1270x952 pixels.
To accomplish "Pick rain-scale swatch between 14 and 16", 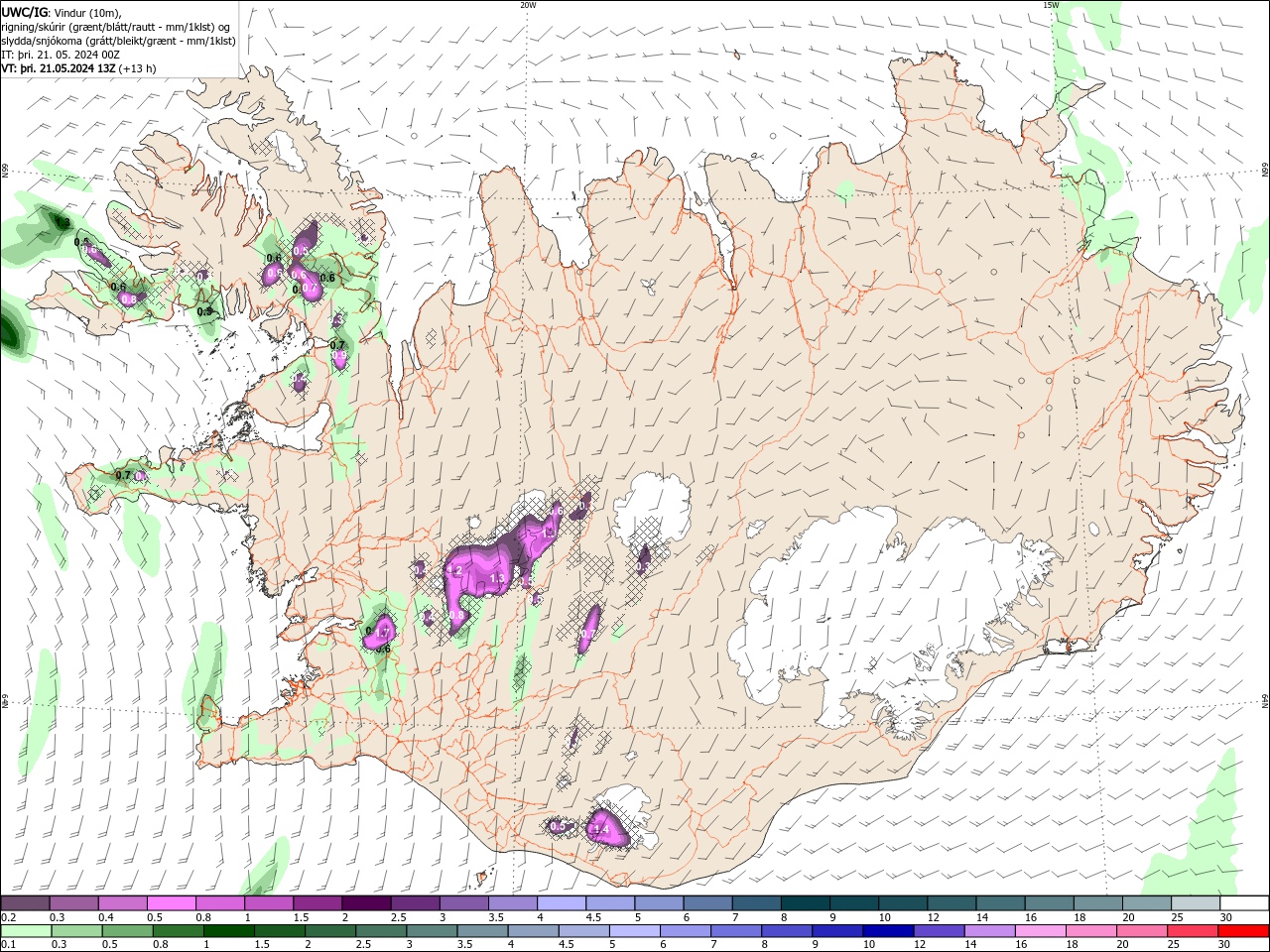I will 988,931.
